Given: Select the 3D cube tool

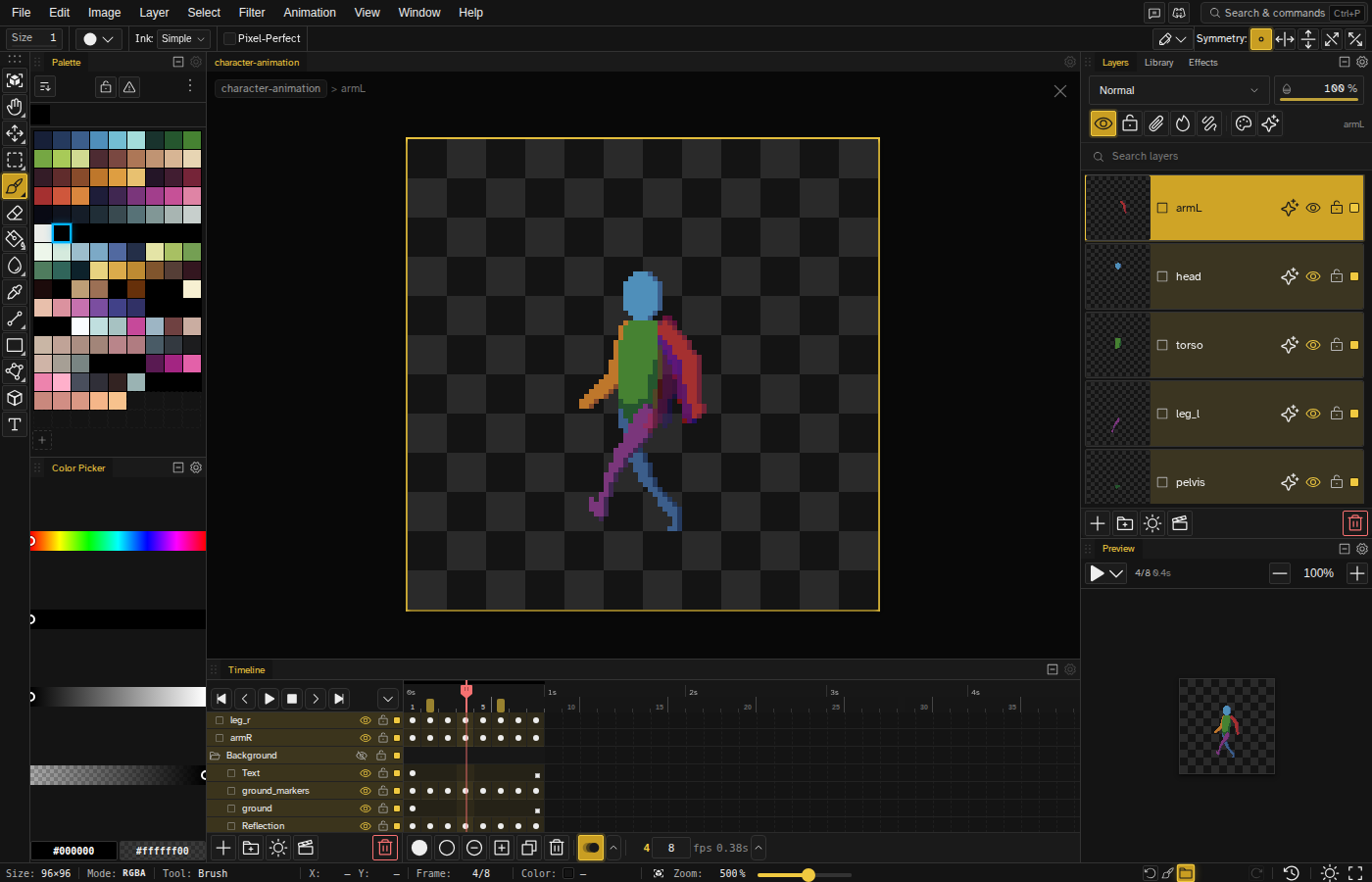Looking at the screenshot, I should pyautogui.click(x=15, y=398).
